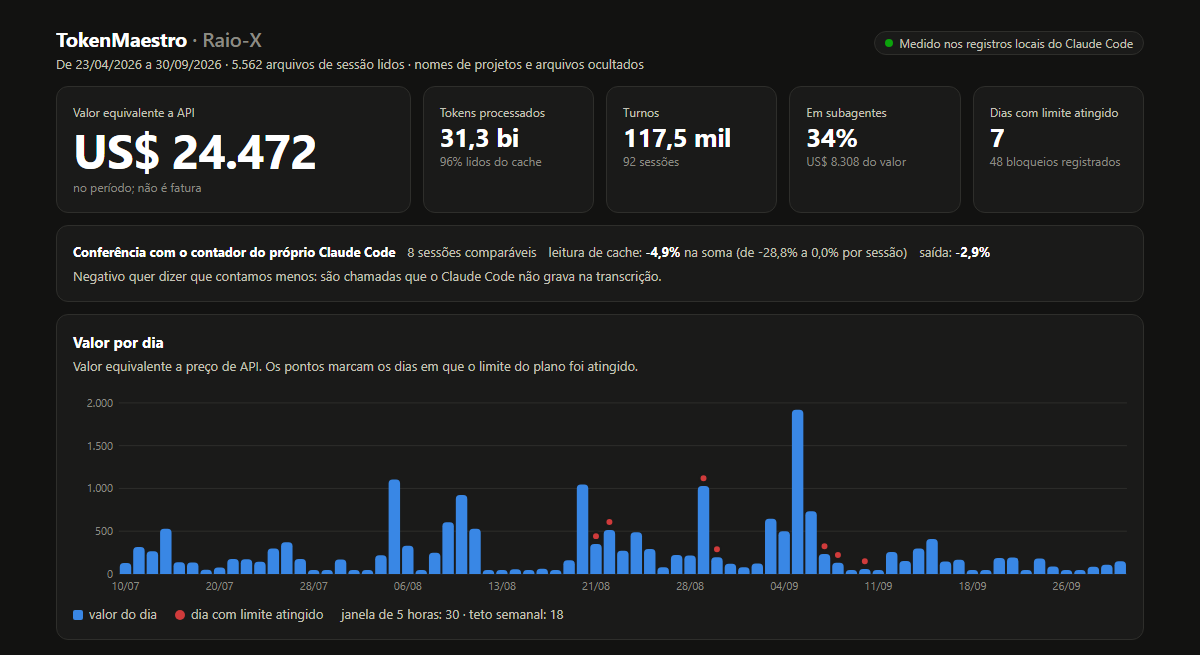Click the 'Raio-X' heading text
The width and height of the screenshot is (1200, 655).
pos(232,41)
